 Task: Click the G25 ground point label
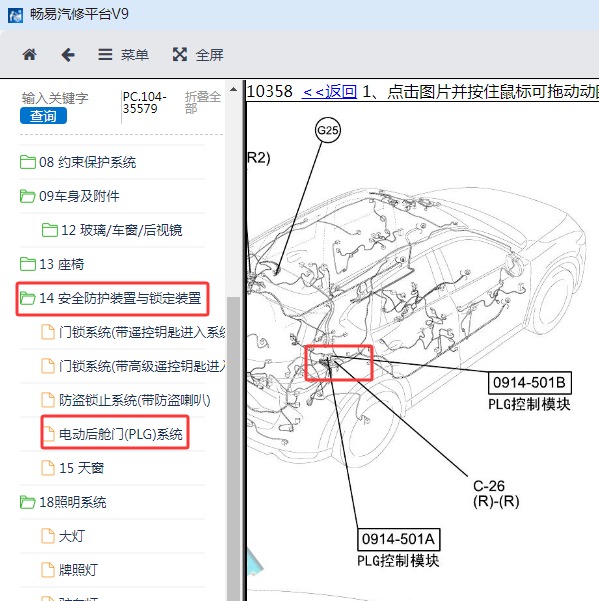[328, 130]
